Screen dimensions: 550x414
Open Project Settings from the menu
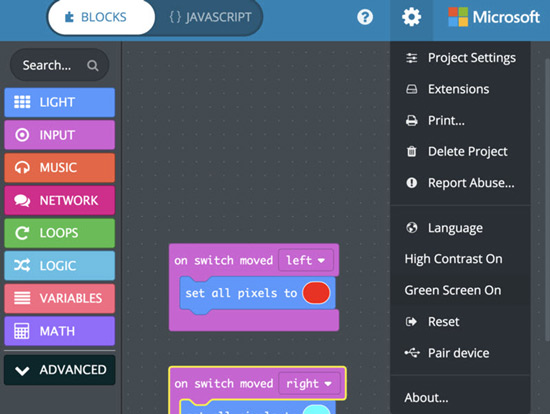[x=460, y=58]
